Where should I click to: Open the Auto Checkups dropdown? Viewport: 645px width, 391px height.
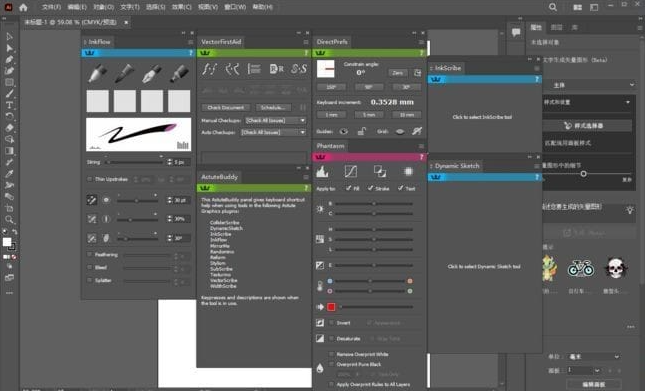click(x=274, y=132)
